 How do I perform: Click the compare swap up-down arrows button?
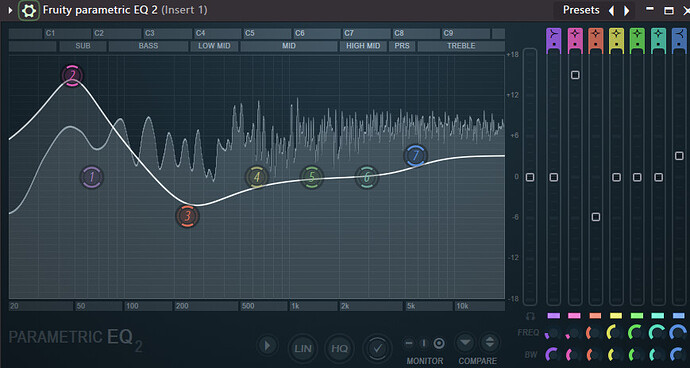[489, 342]
